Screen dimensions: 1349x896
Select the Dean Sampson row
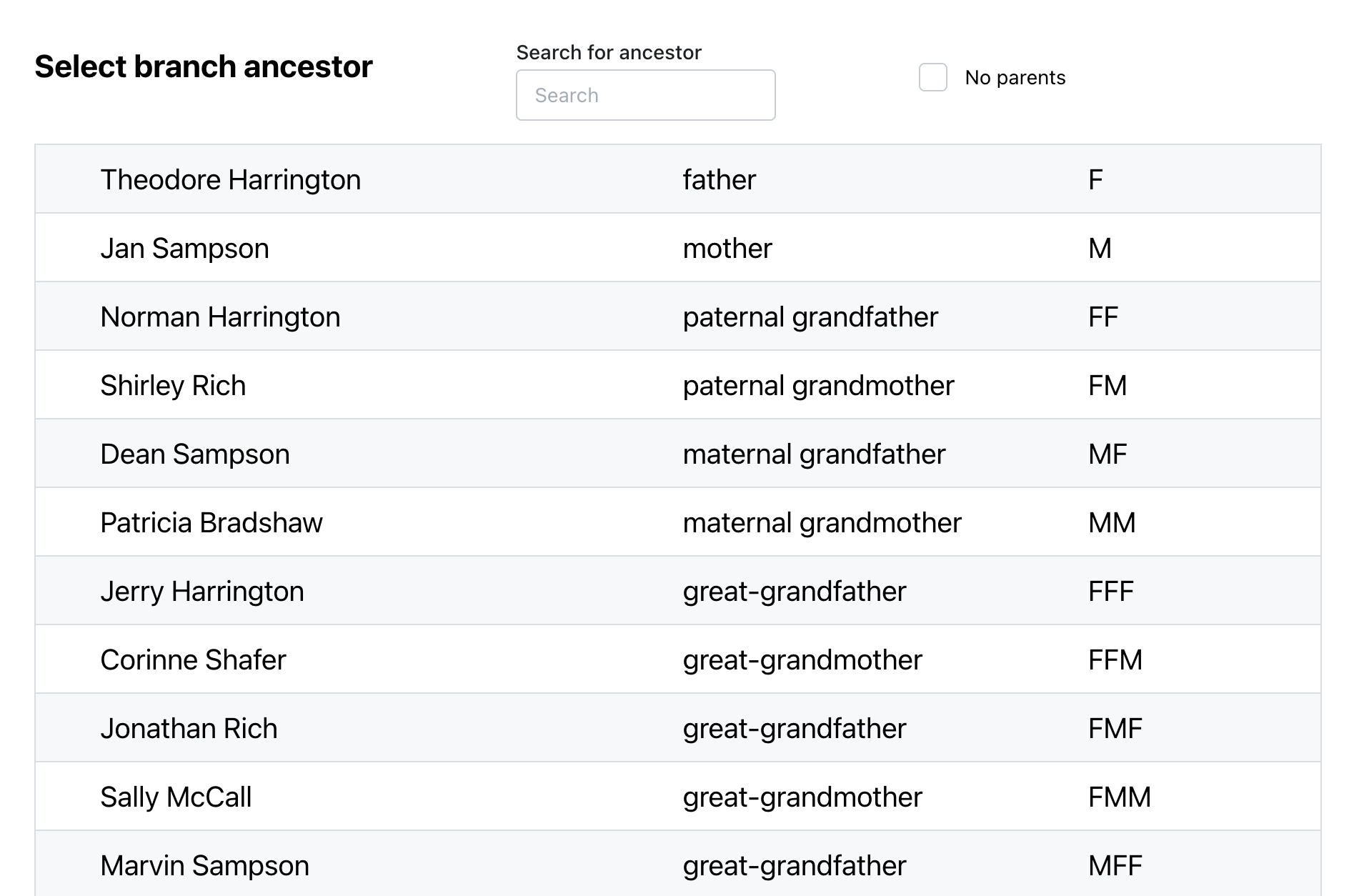tap(194, 454)
